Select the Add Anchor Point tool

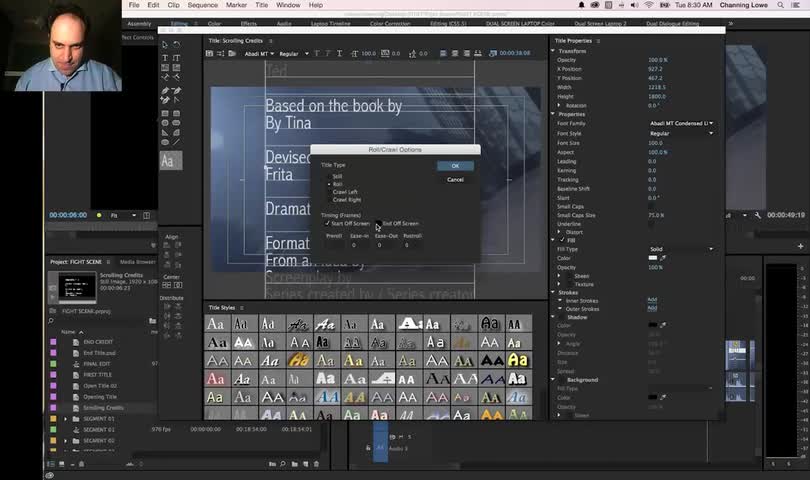(165, 100)
